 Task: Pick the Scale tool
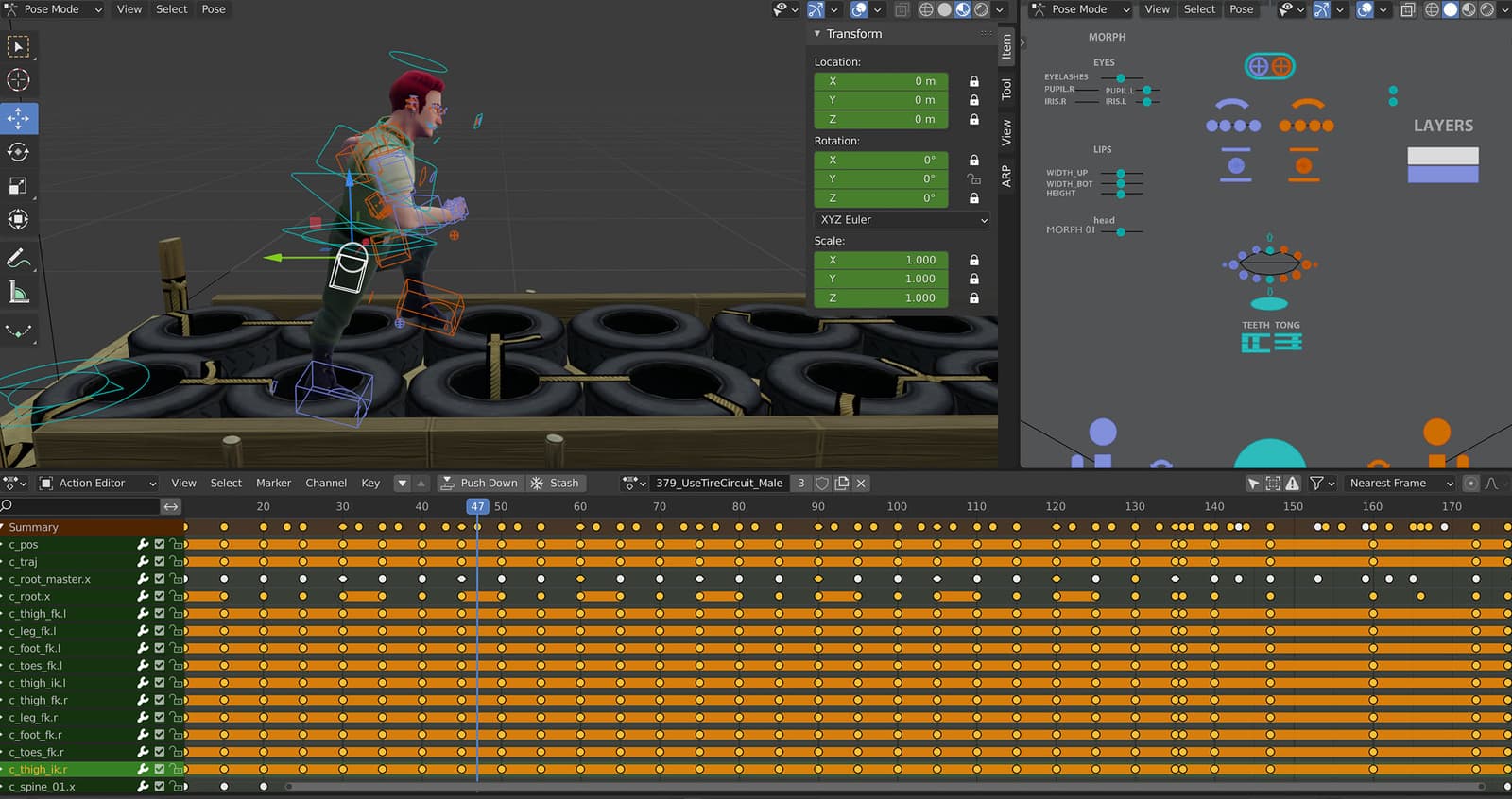(x=18, y=186)
